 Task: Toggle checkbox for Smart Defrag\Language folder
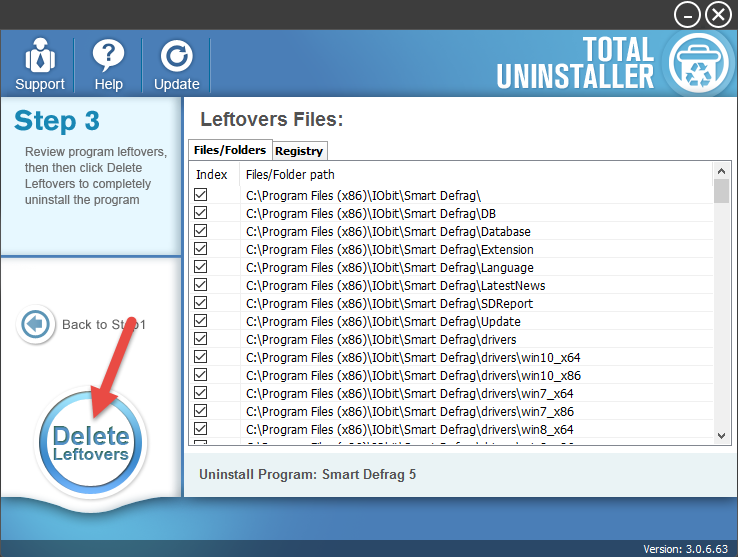(201, 267)
